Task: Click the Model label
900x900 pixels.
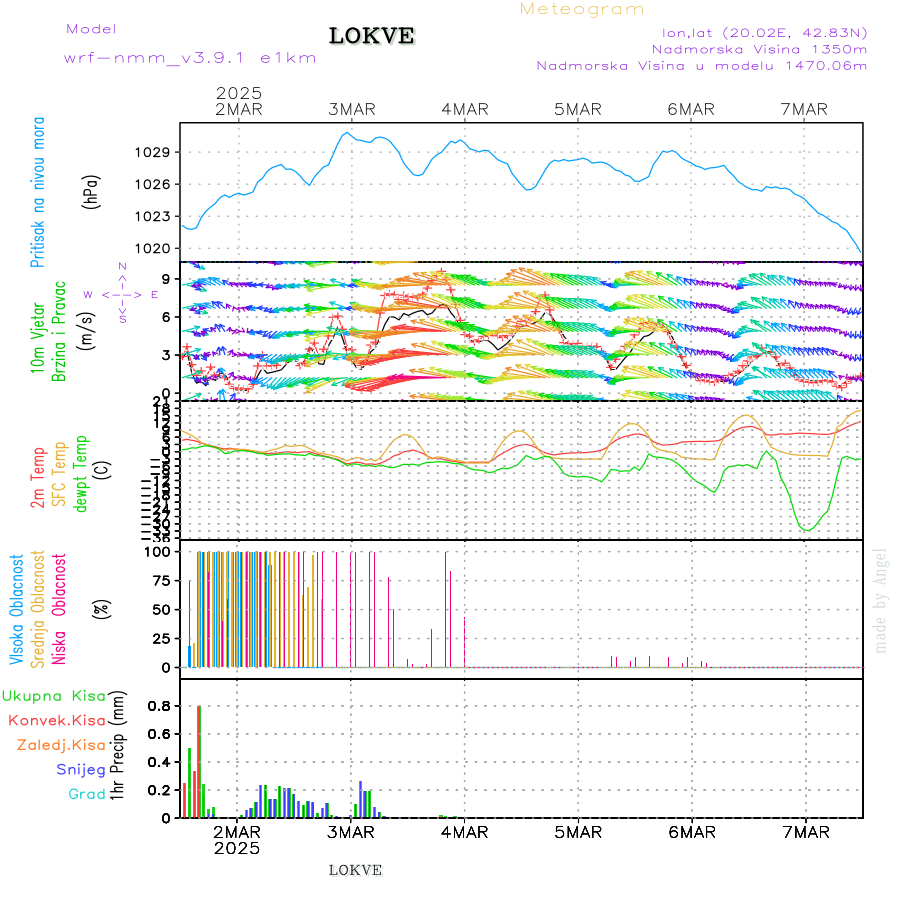Action: coord(91,29)
